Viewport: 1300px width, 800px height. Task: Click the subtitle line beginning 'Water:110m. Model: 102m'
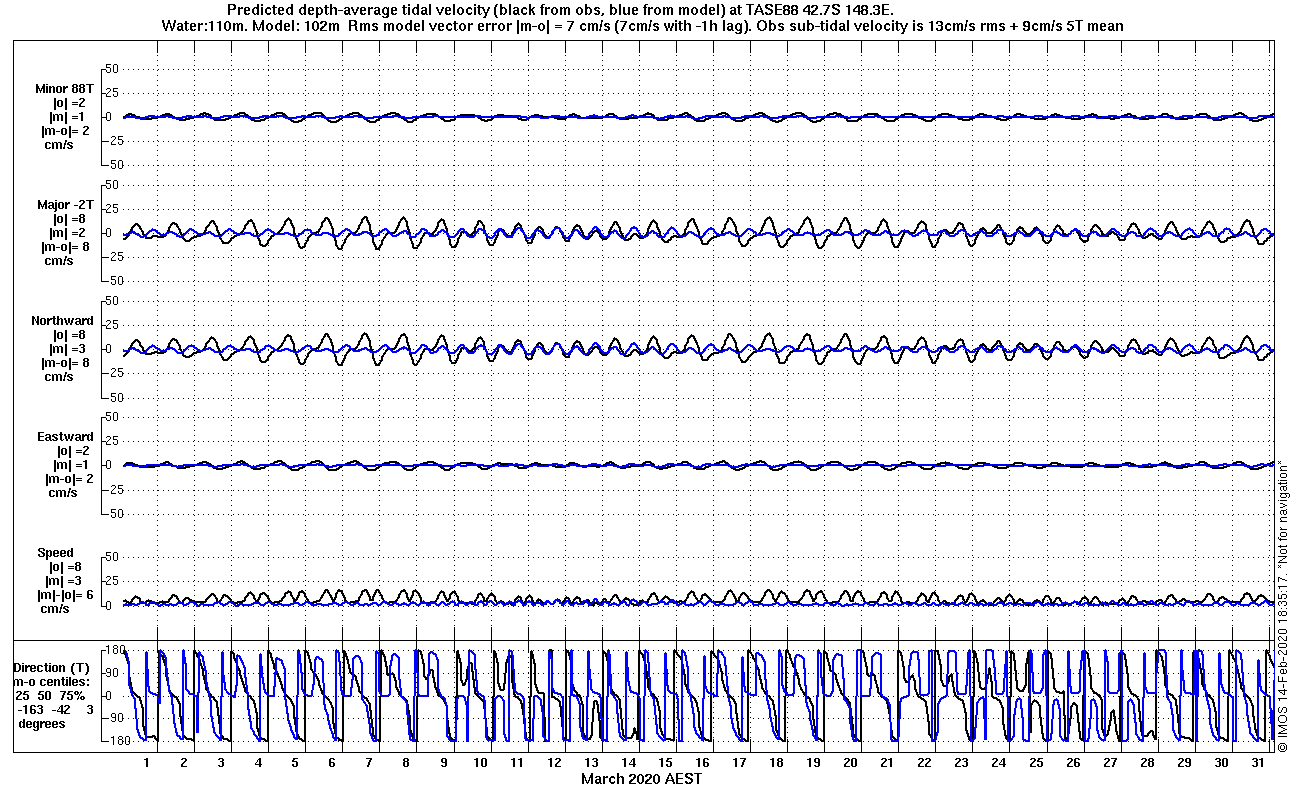pos(641,25)
